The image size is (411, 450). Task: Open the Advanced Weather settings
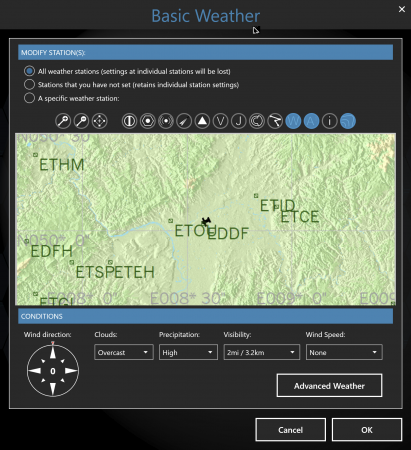[x=329, y=386]
